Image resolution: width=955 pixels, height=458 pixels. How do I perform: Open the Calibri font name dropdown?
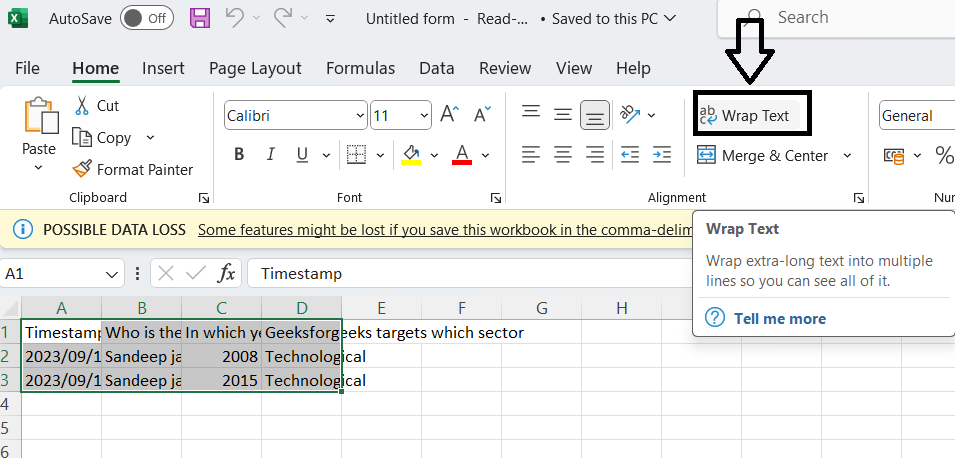pos(361,116)
